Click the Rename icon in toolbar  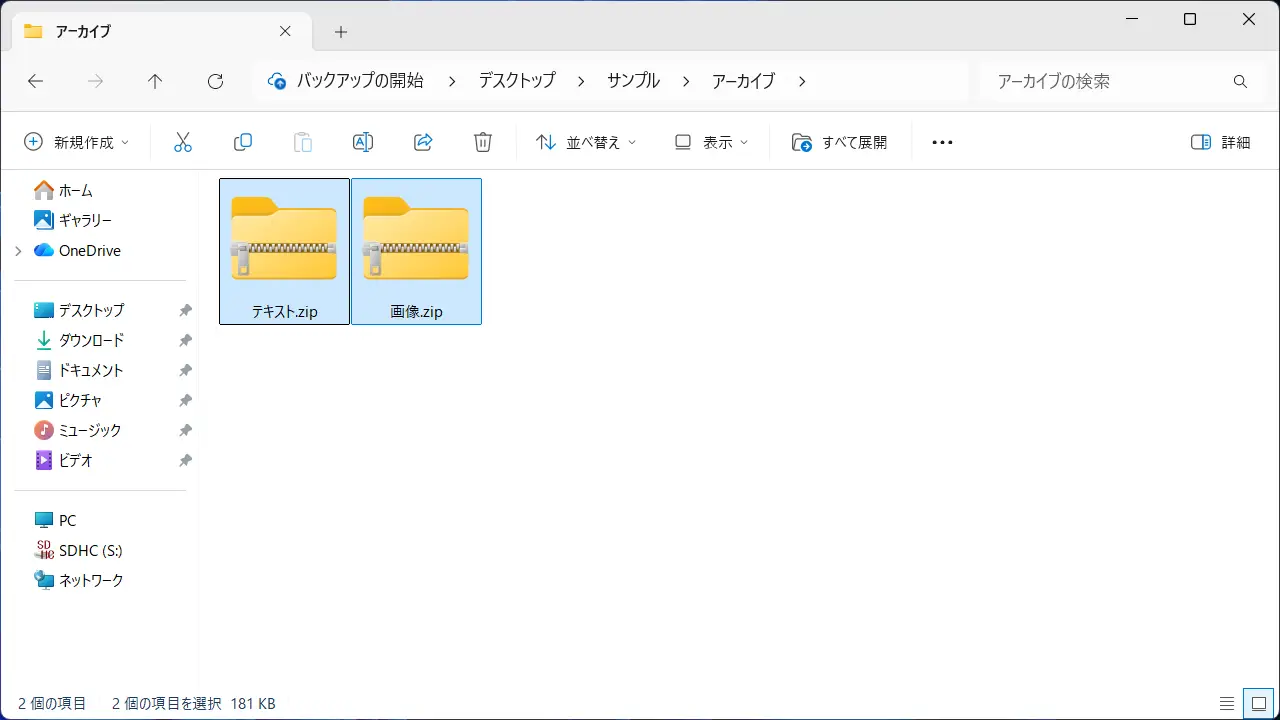[363, 142]
